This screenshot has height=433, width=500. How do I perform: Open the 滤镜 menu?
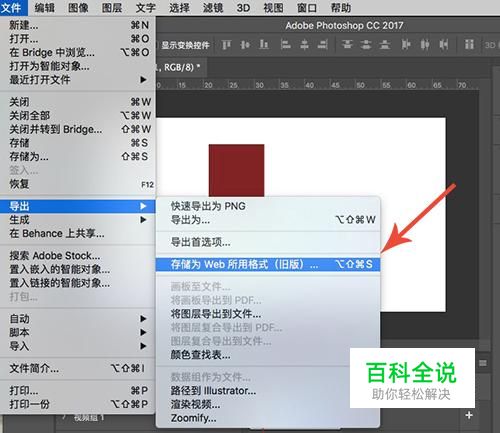coord(213,7)
